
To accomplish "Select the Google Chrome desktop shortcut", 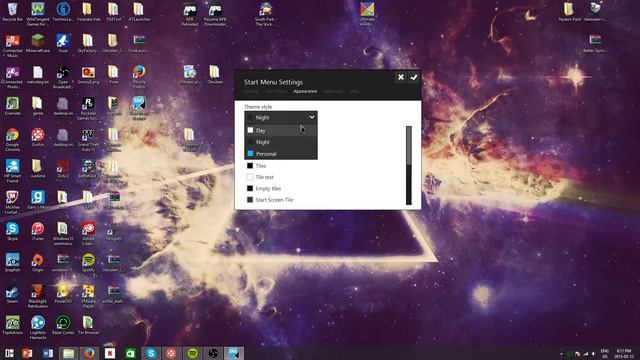I will [12, 140].
